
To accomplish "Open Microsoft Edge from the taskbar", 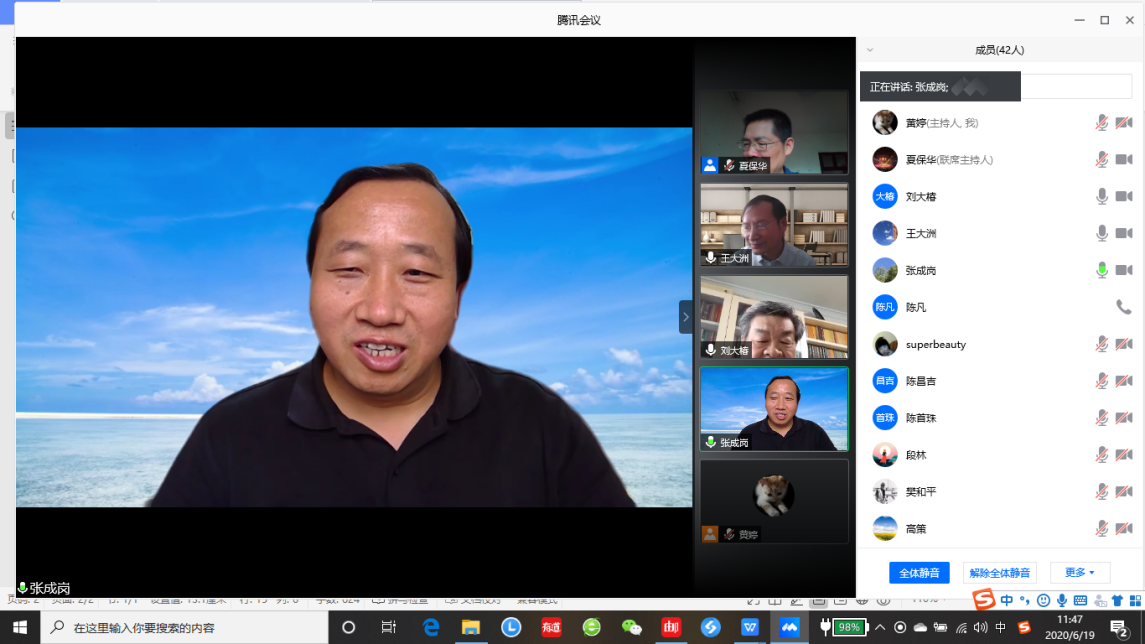I will click(x=431, y=627).
